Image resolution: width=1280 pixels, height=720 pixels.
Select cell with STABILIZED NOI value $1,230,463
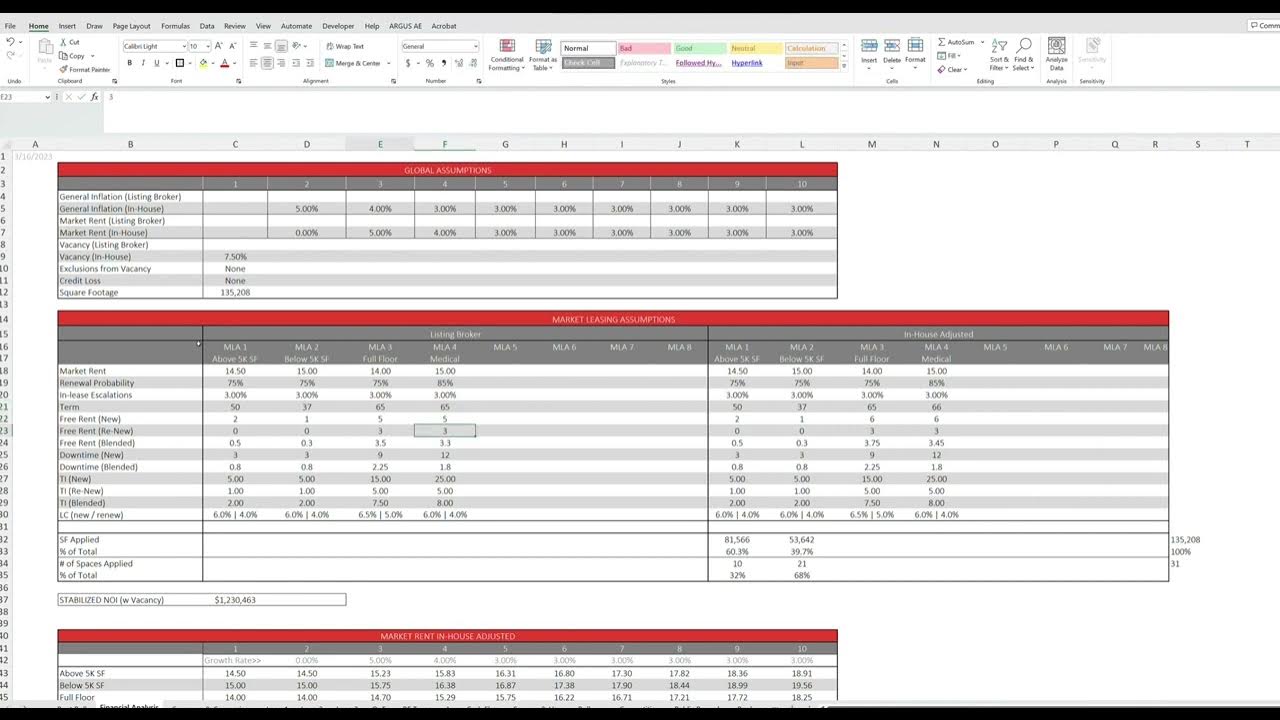[x=235, y=600]
